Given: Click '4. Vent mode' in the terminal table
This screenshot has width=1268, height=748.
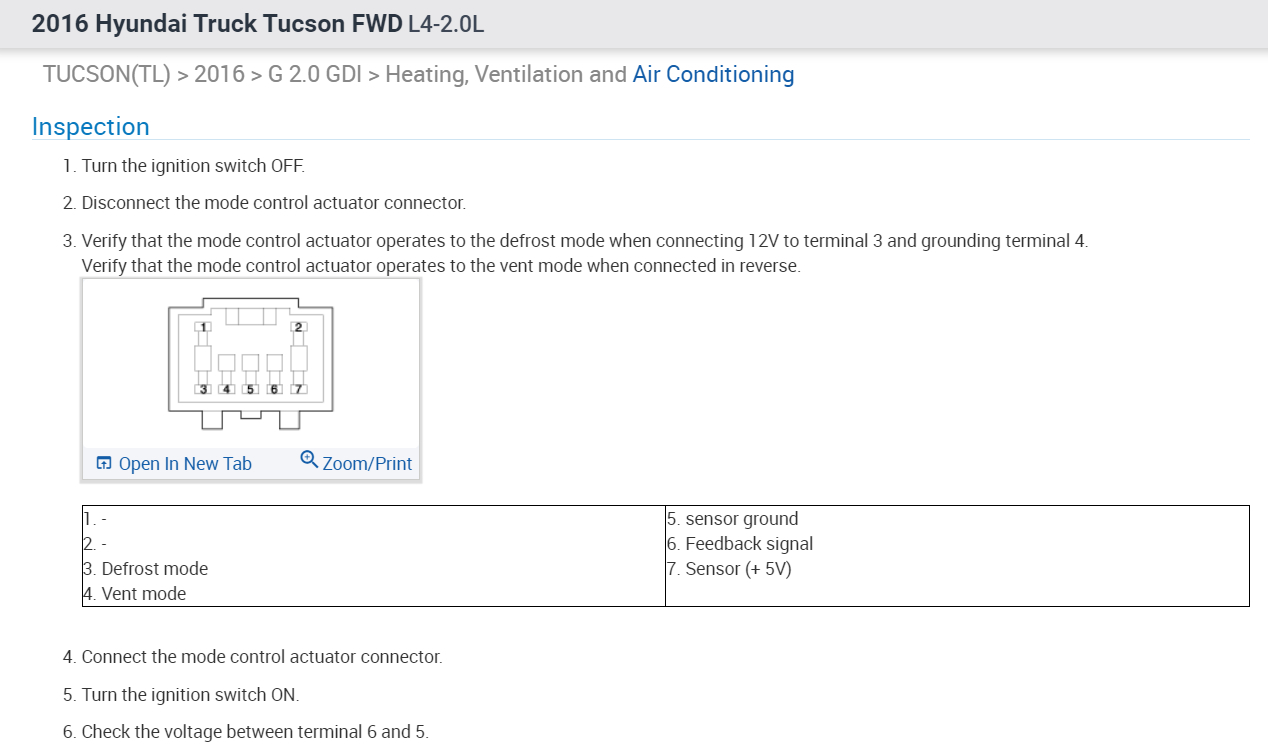Looking at the screenshot, I should 135,594.
